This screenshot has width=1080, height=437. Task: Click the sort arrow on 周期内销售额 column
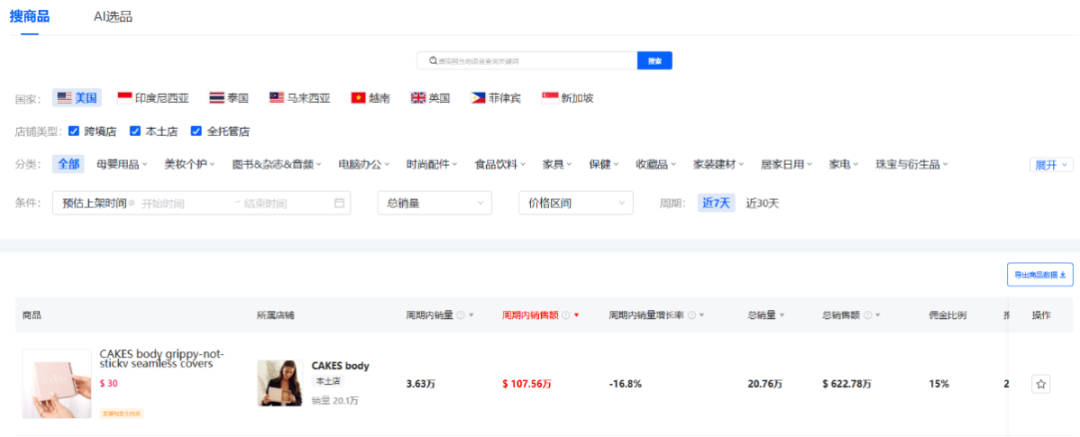pyautogui.click(x=577, y=316)
